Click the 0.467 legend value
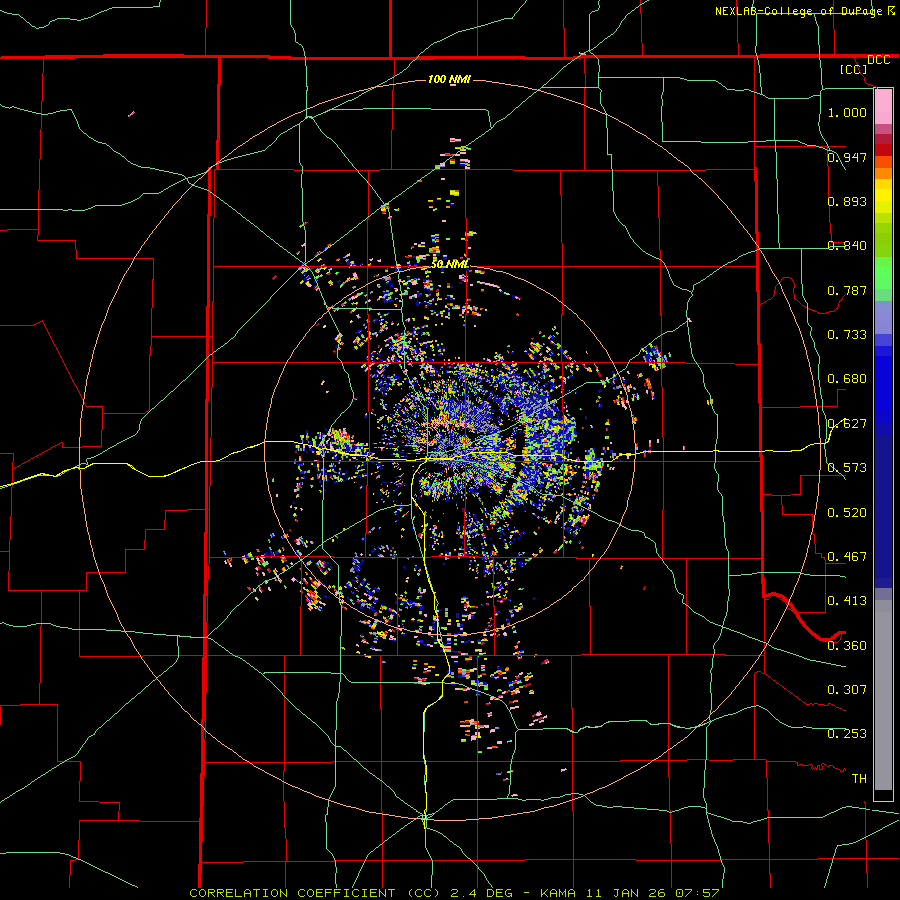This screenshot has height=900, width=900. (847, 557)
